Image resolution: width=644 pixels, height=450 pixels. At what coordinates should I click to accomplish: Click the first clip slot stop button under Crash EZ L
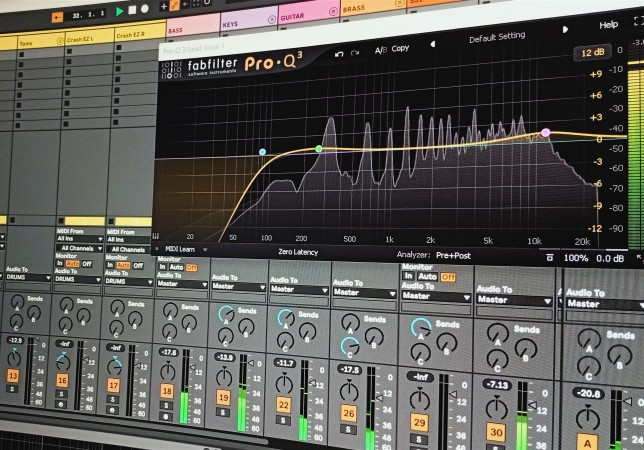(69, 51)
